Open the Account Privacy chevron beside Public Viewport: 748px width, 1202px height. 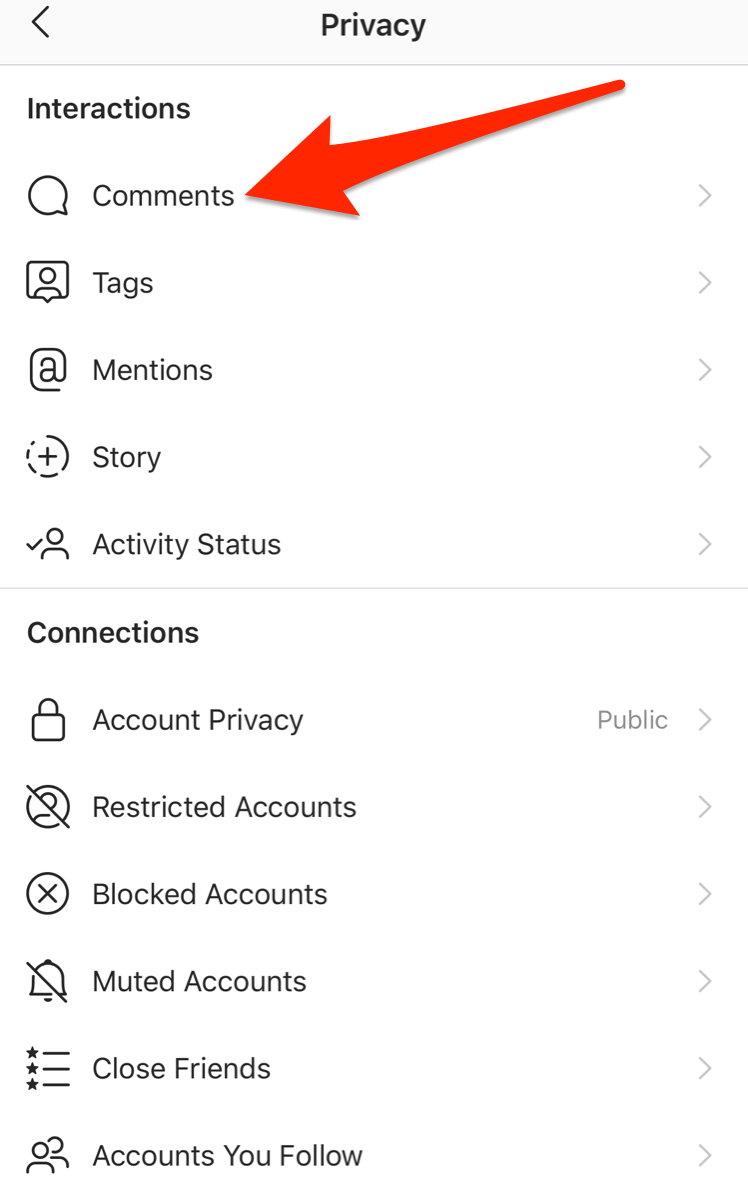click(705, 720)
